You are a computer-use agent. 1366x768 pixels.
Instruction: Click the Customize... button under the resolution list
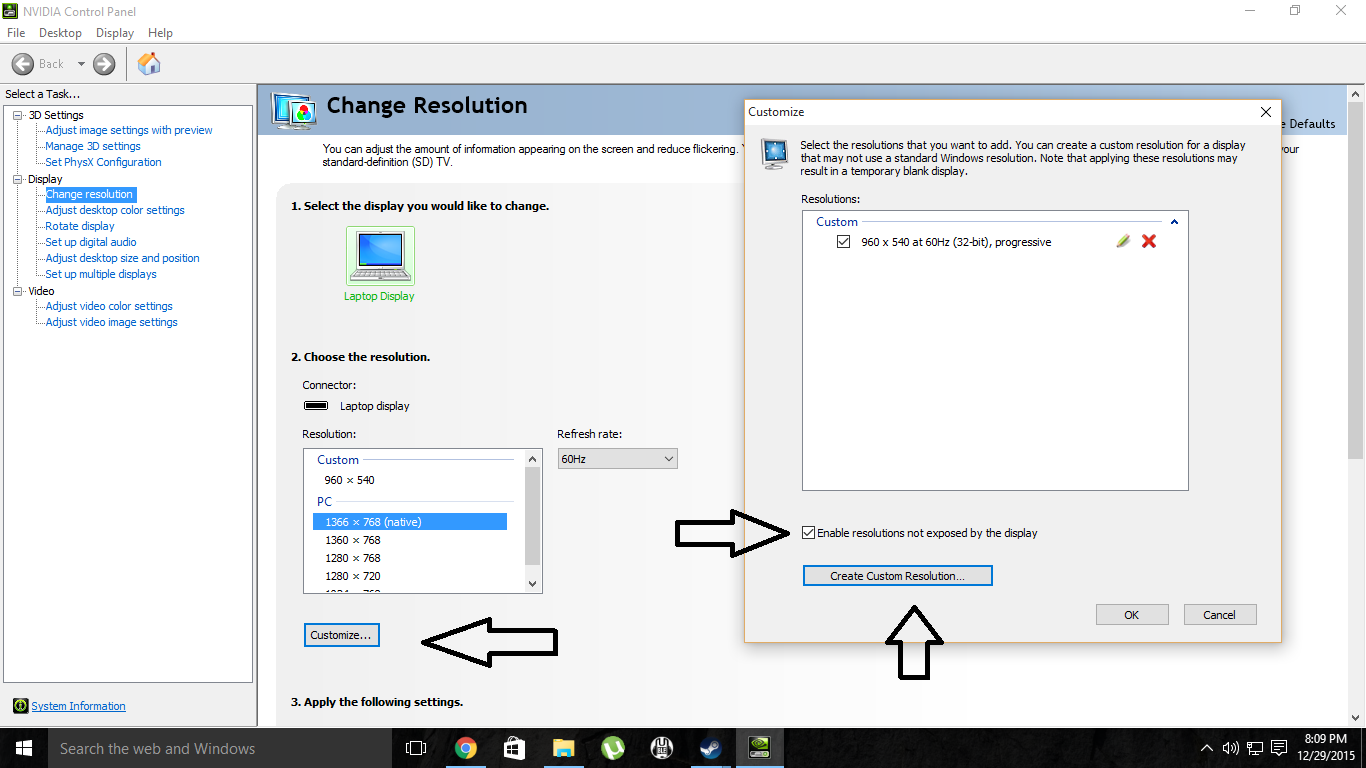342,635
